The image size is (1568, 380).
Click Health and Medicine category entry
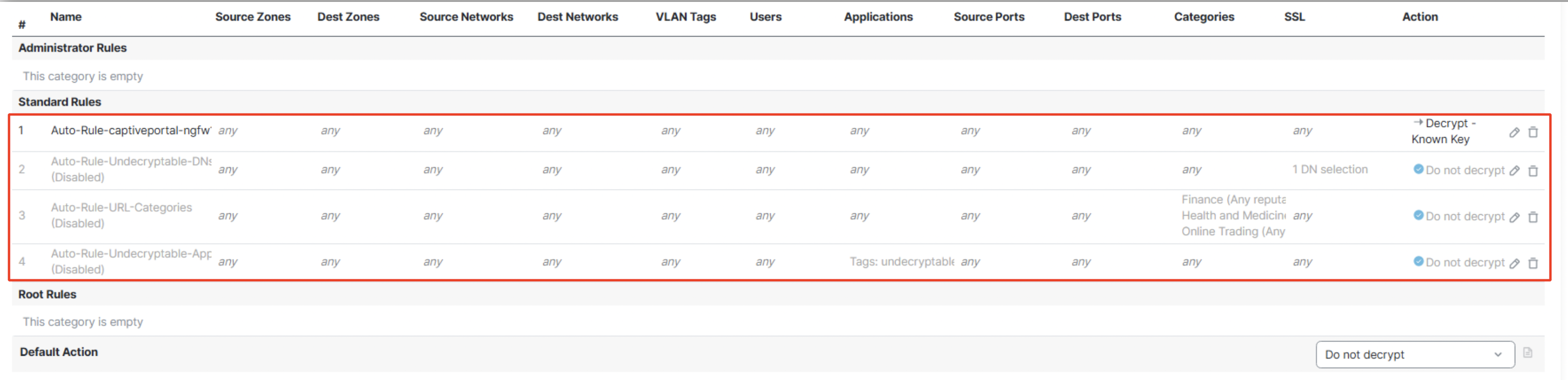point(1233,215)
